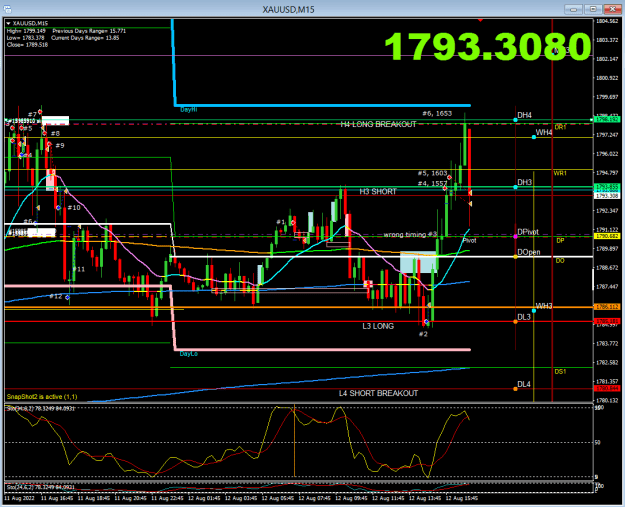
Task: Click the 'wrong timing #3' annotation
Action: click(410, 234)
